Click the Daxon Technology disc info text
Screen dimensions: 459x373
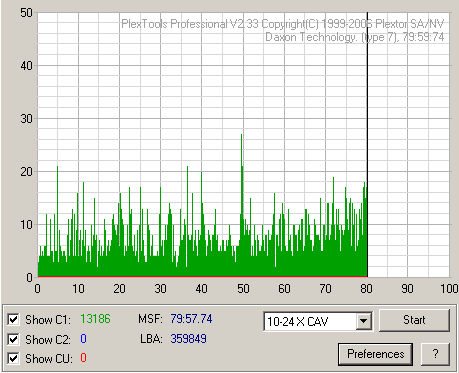point(354,37)
